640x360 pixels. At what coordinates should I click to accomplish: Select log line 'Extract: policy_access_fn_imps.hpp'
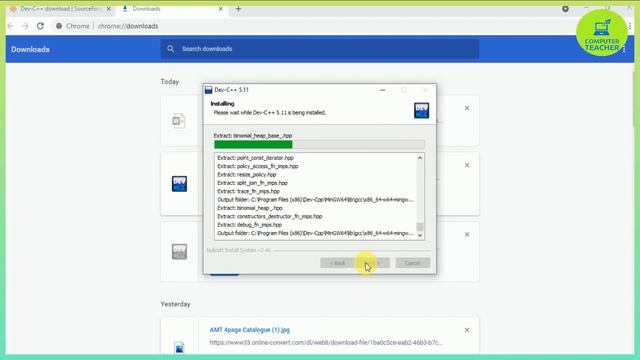pyautogui.click(x=258, y=166)
